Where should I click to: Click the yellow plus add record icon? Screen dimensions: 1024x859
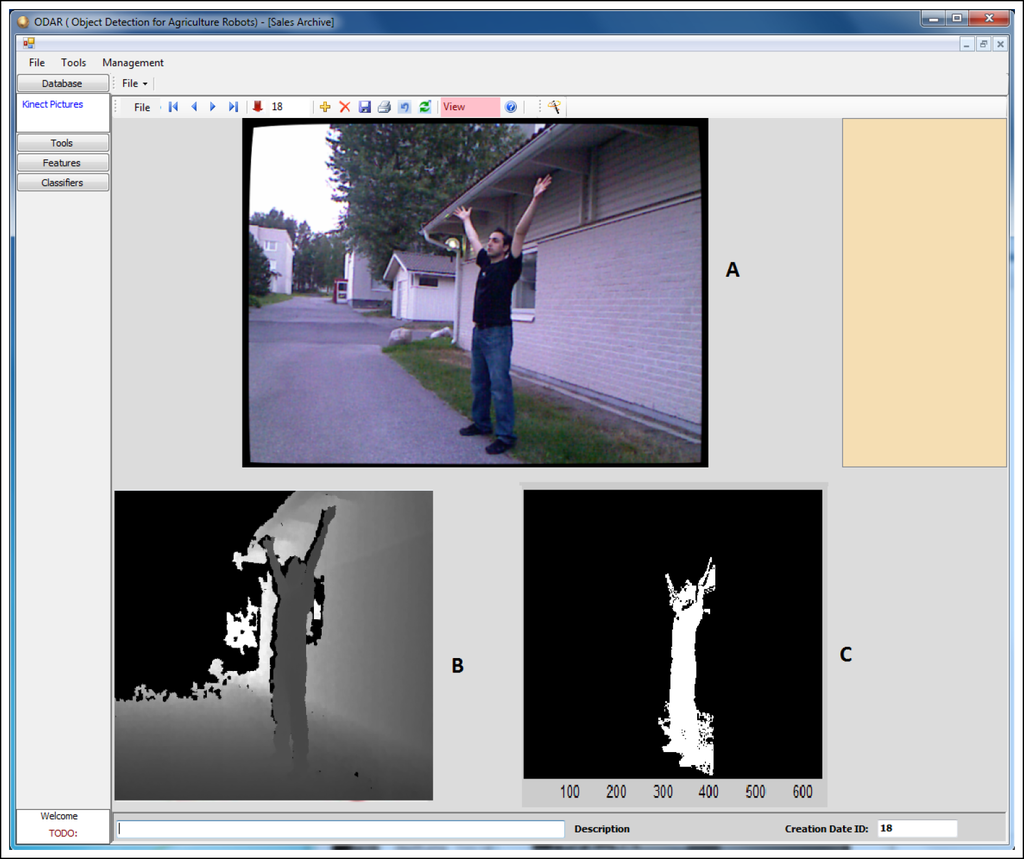[325, 107]
